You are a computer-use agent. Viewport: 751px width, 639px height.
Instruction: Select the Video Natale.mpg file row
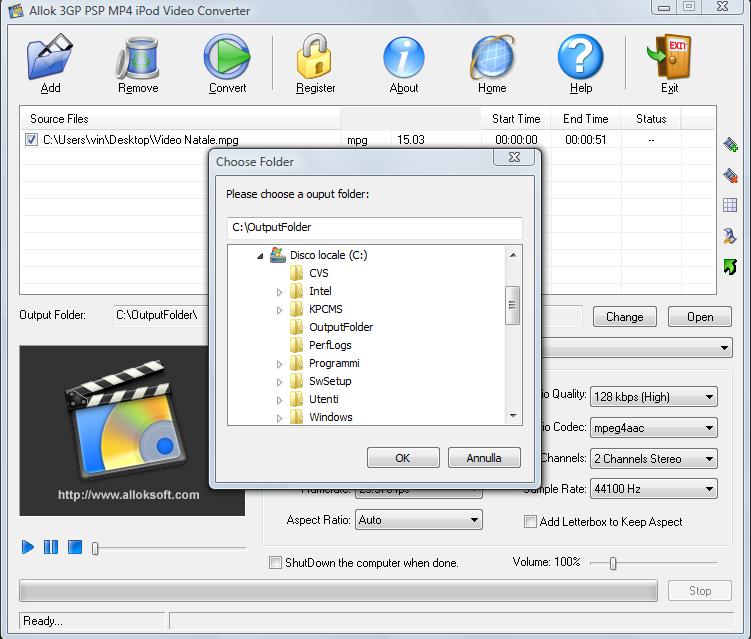click(368, 140)
